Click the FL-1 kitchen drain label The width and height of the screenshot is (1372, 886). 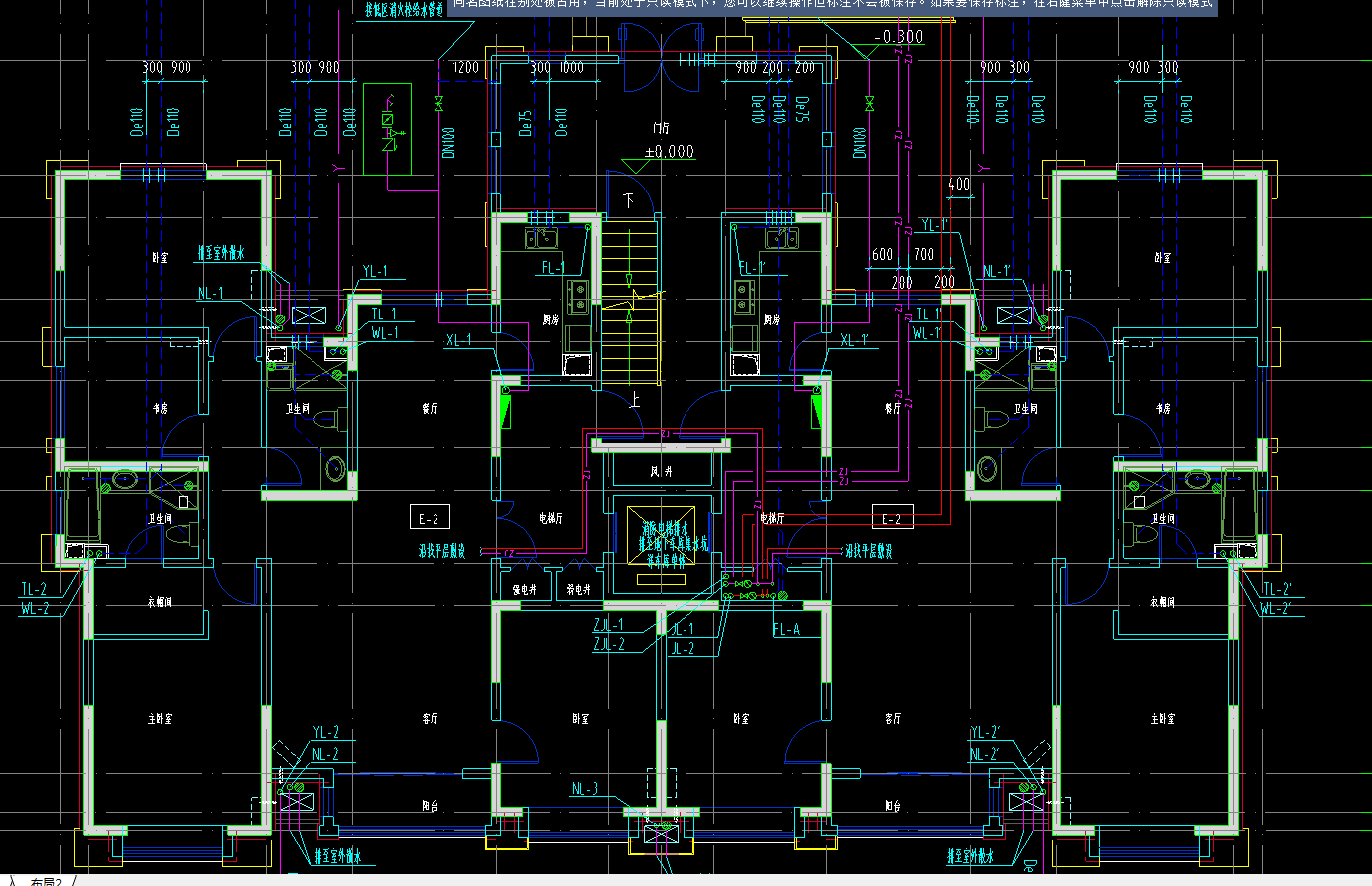click(x=554, y=267)
